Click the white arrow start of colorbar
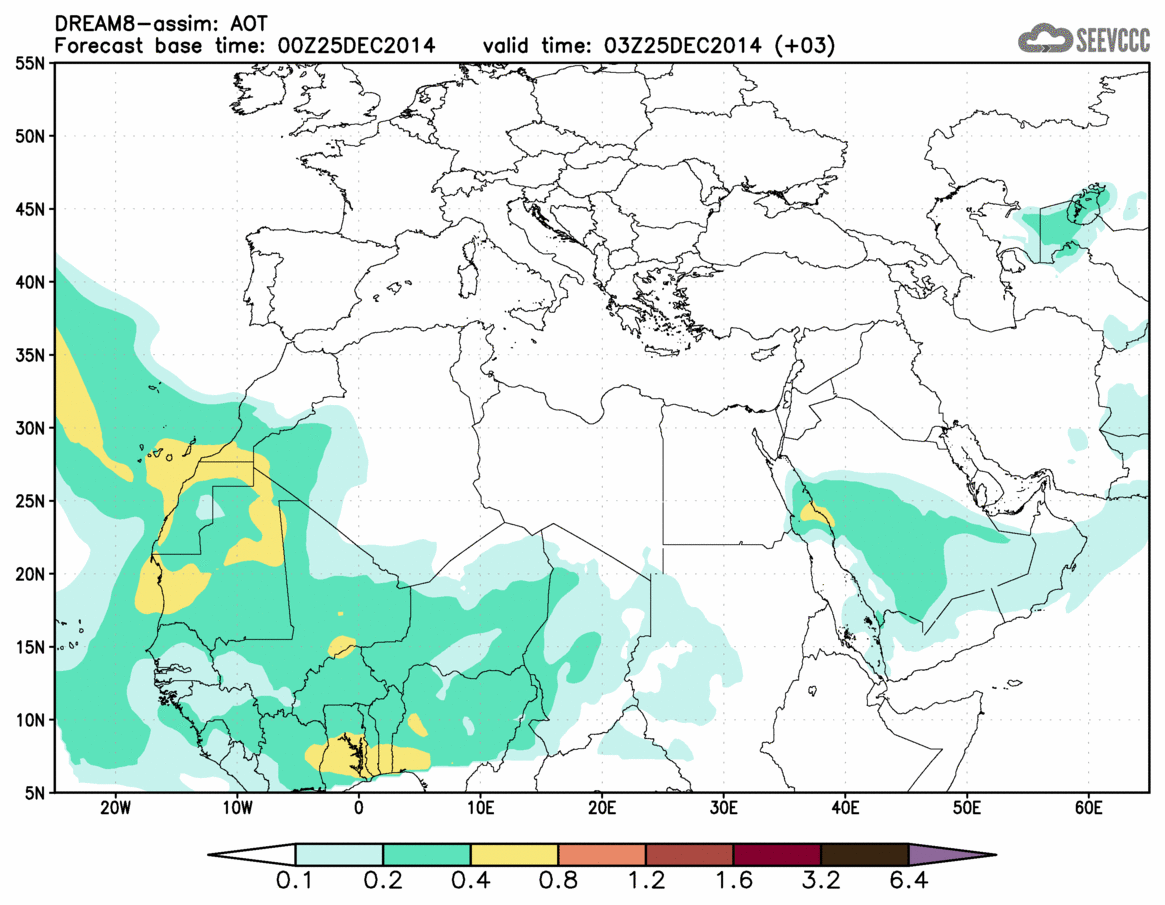 [251, 854]
